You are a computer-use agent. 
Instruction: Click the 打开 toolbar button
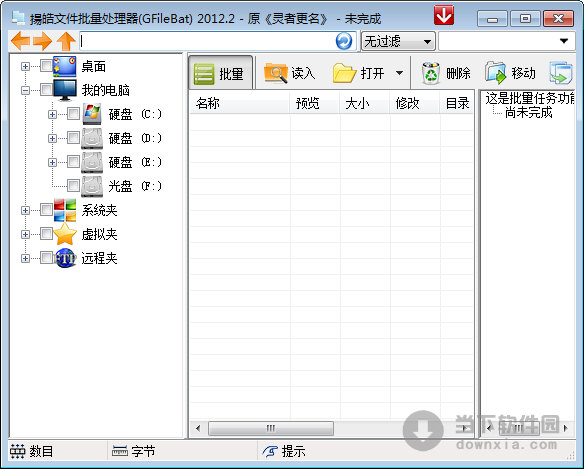click(358, 73)
